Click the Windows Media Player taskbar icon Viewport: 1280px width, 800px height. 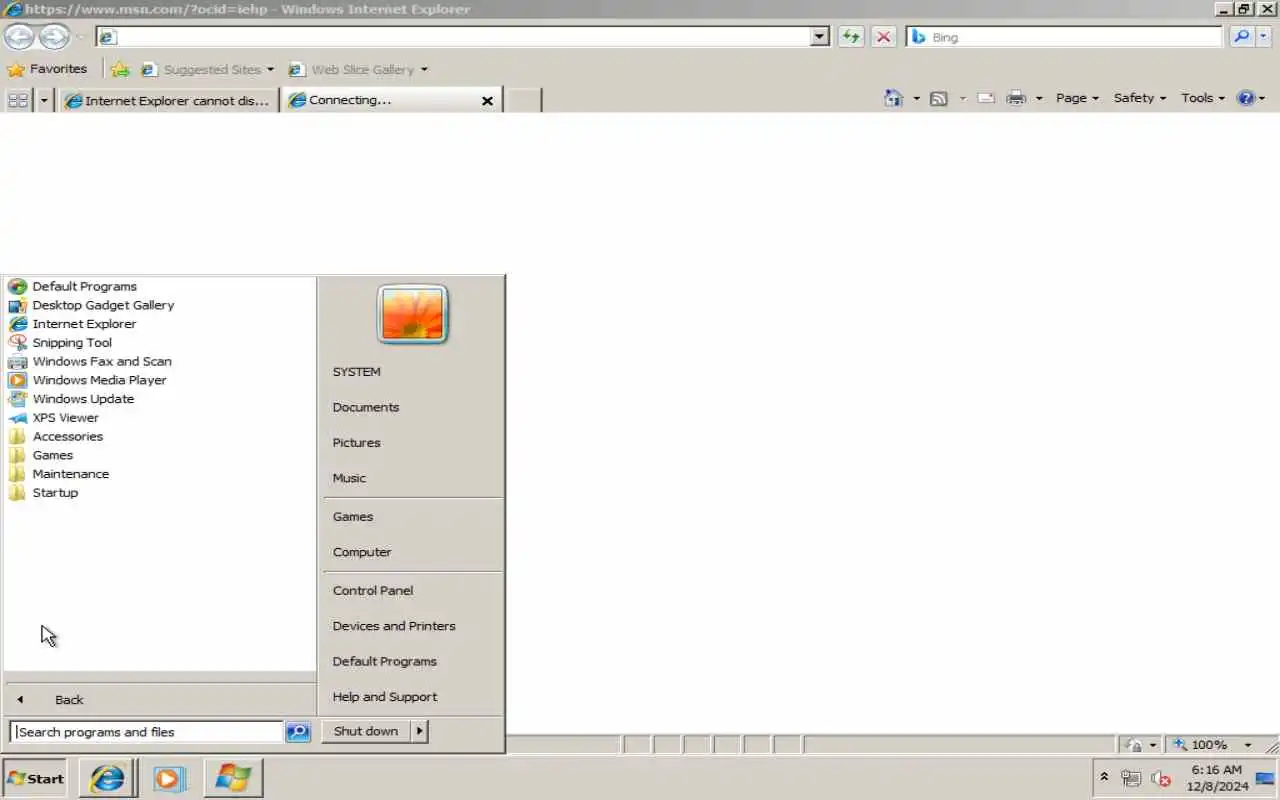[x=169, y=778]
